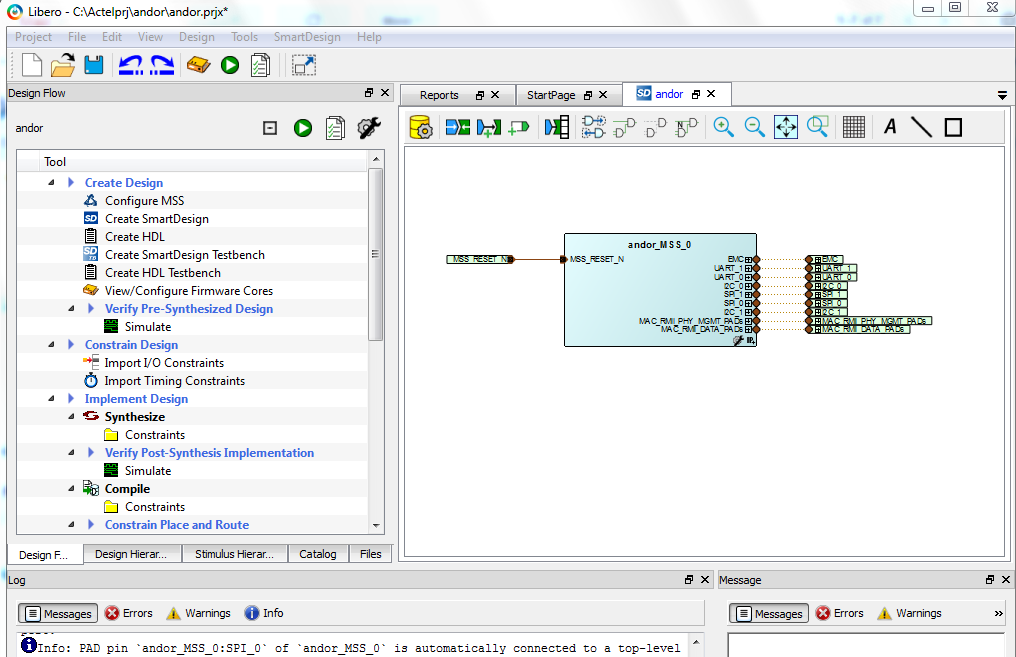Collapse the Constrain Design section
This screenshot has height=657, width=1016.
[x=51, y=345]
